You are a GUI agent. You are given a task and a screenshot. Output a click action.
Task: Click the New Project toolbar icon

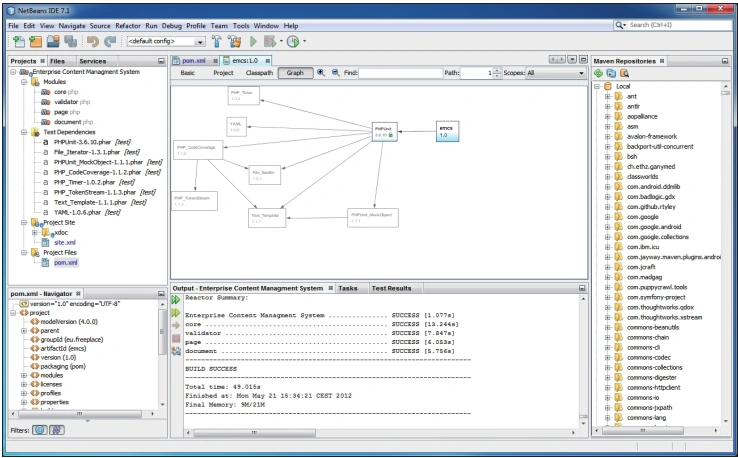coord(36,41)
